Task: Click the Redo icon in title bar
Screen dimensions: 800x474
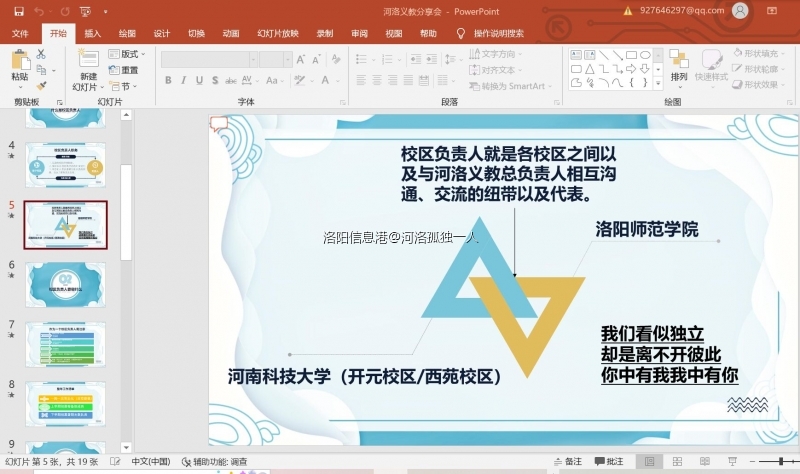Action: point(65,11)
